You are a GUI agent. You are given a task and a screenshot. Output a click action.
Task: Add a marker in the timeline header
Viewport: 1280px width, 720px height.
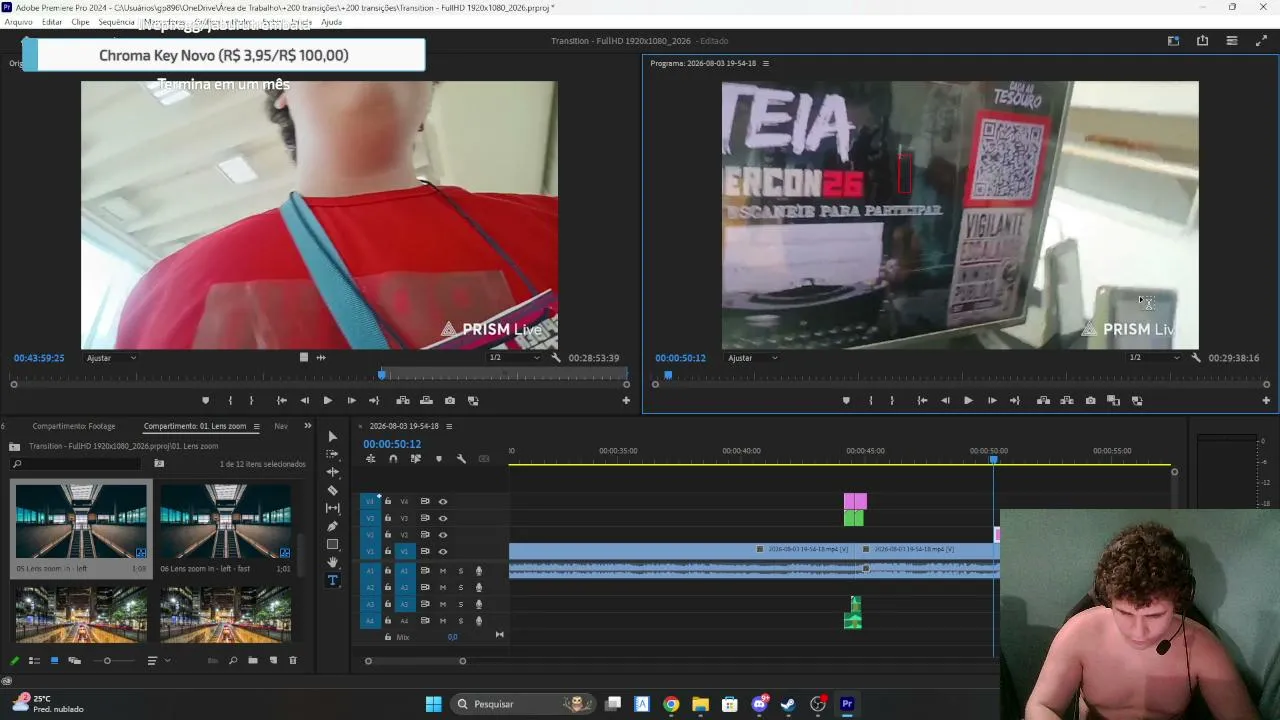[438, 459]
